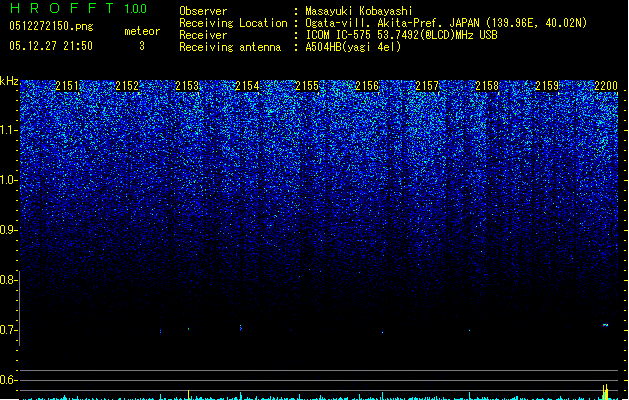Click the 'Observer' field label

(x=203, y=11)
